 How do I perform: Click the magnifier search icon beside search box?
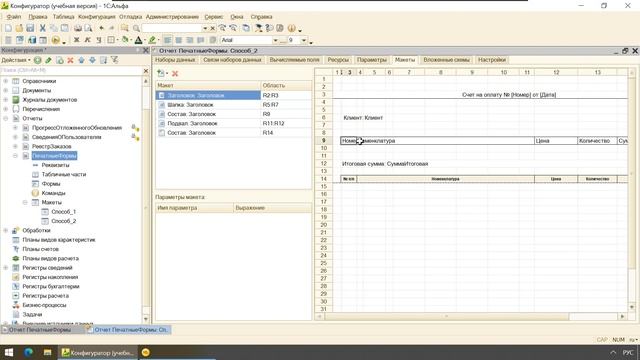[136, 28]
